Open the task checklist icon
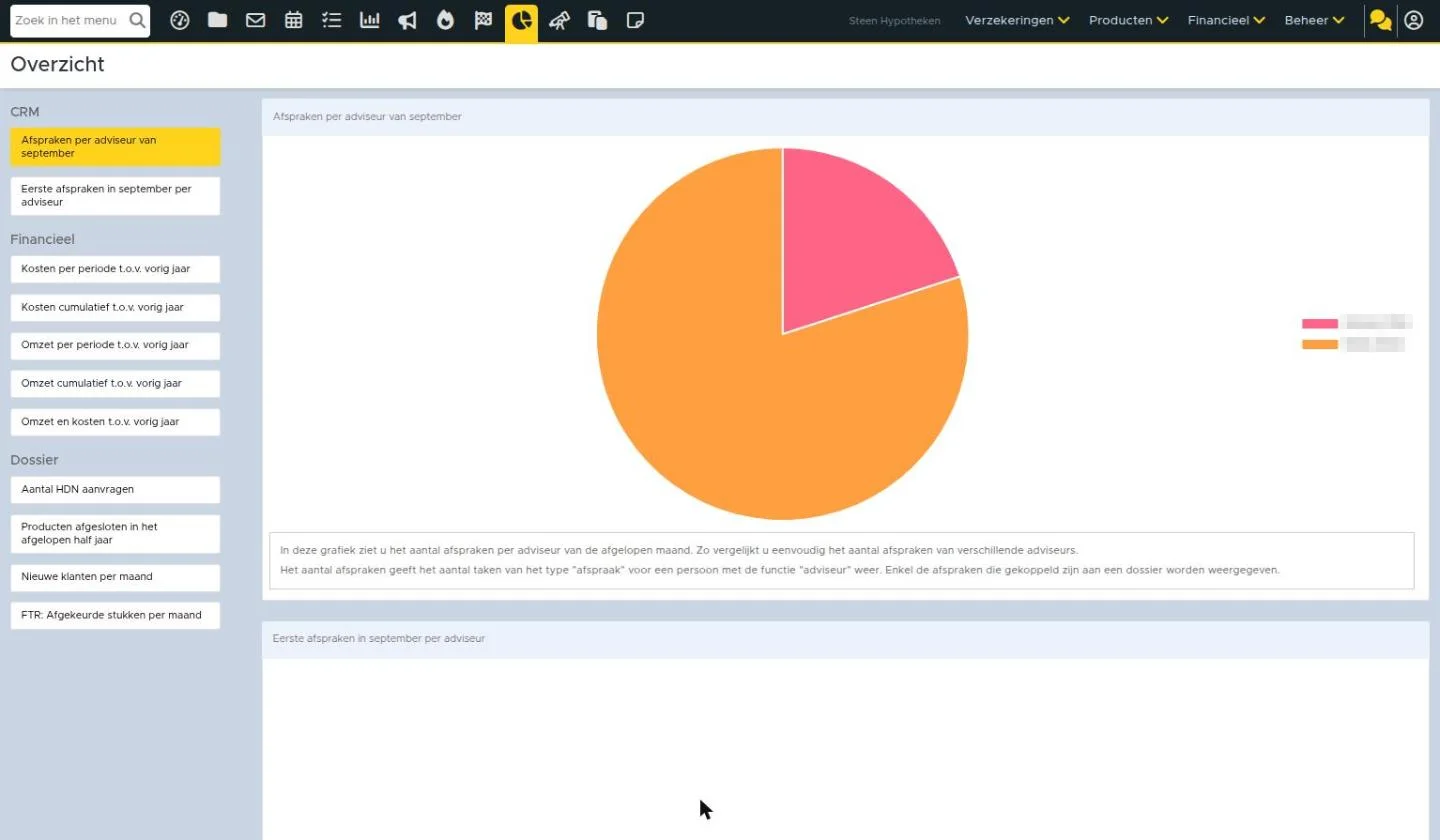Viewport: 1440px width, 840px height. click(331, 20)
